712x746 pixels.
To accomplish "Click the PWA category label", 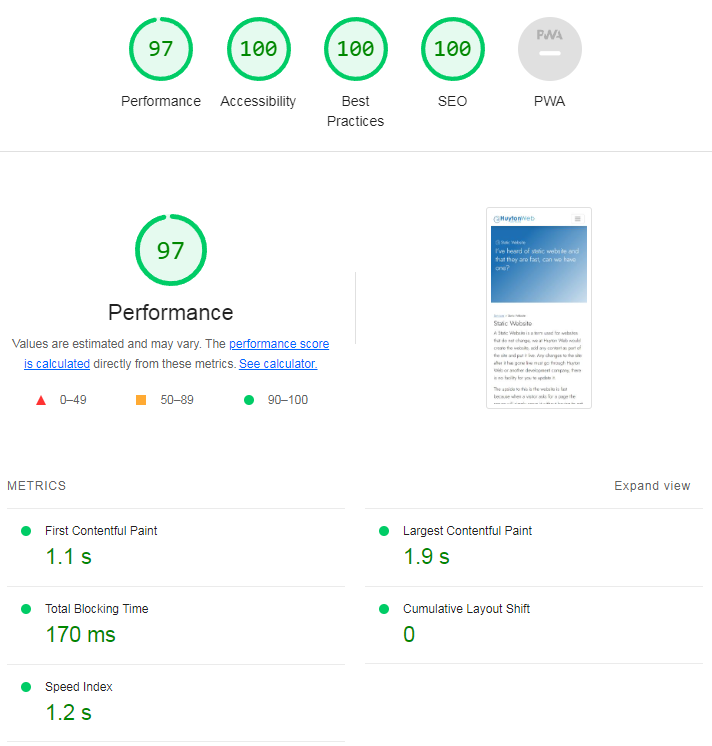I will 549,101.
